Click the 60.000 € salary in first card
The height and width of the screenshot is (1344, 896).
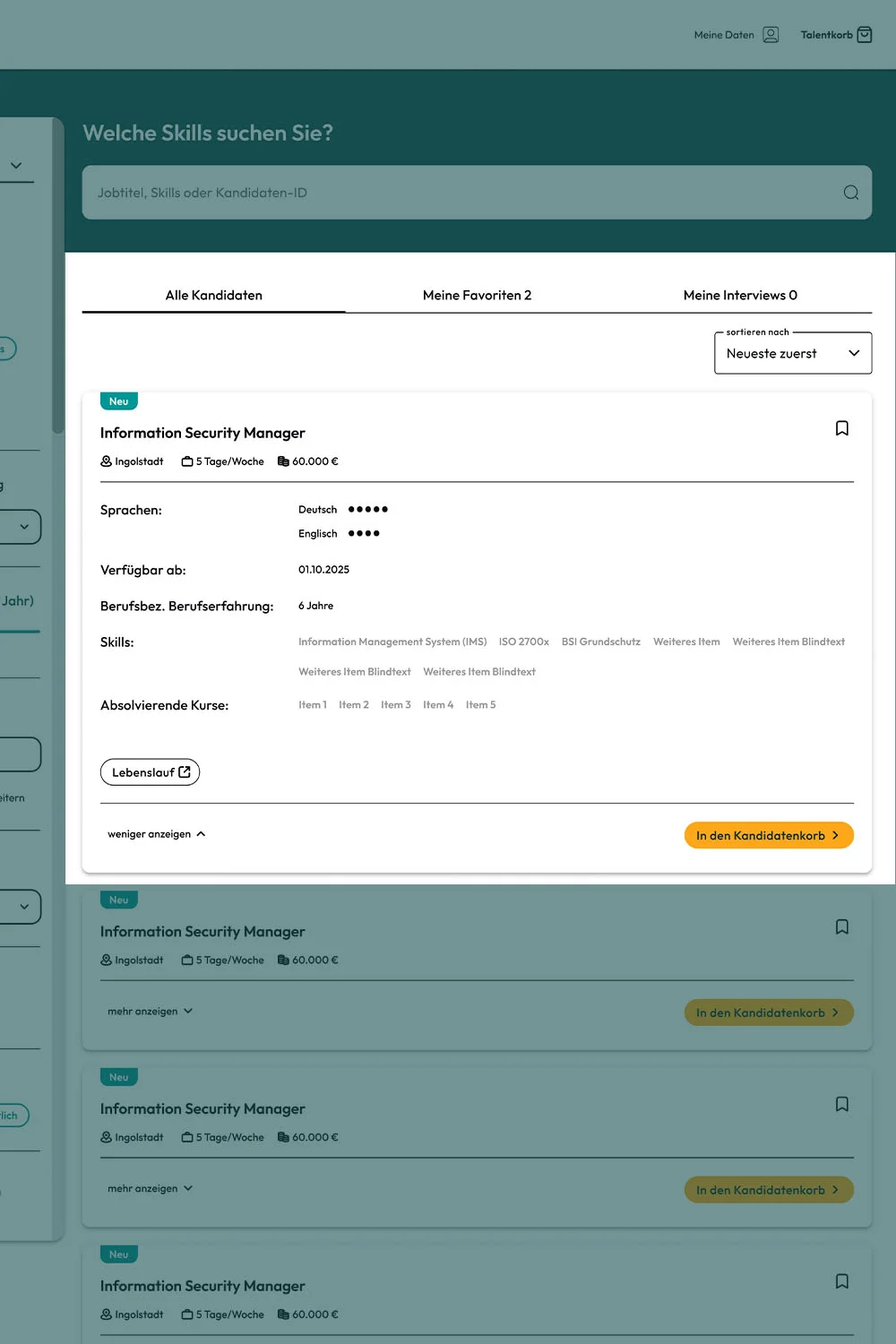click(308, 461)
